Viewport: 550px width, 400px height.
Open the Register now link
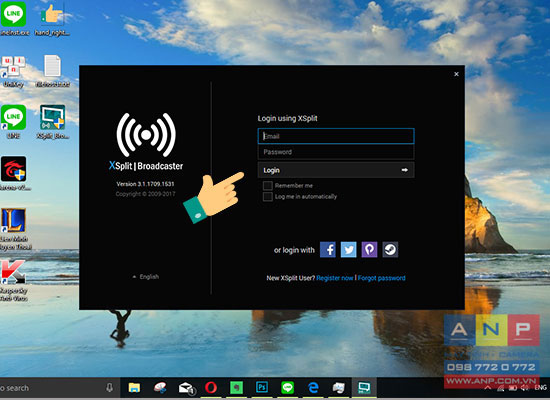pyautogui.click(x=335, y=278)
